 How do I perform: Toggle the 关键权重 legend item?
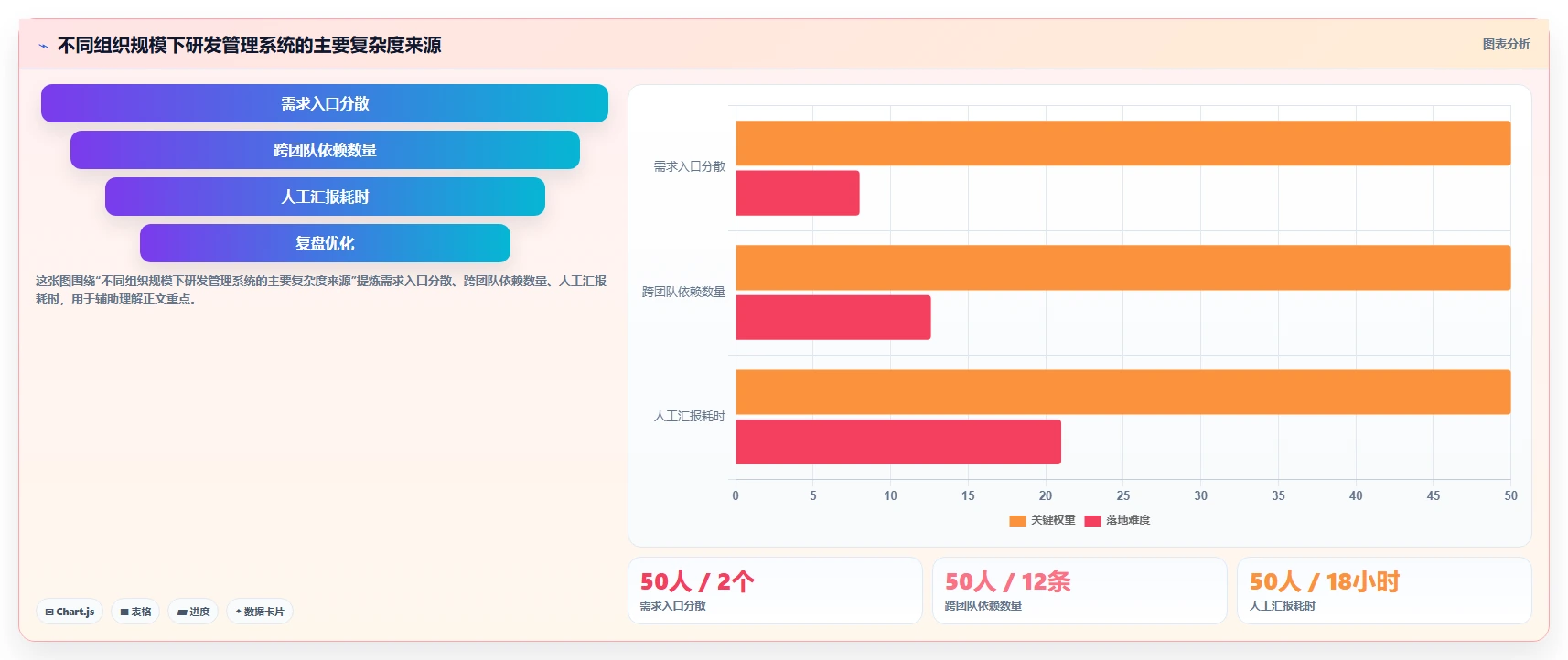(1042, 520)
